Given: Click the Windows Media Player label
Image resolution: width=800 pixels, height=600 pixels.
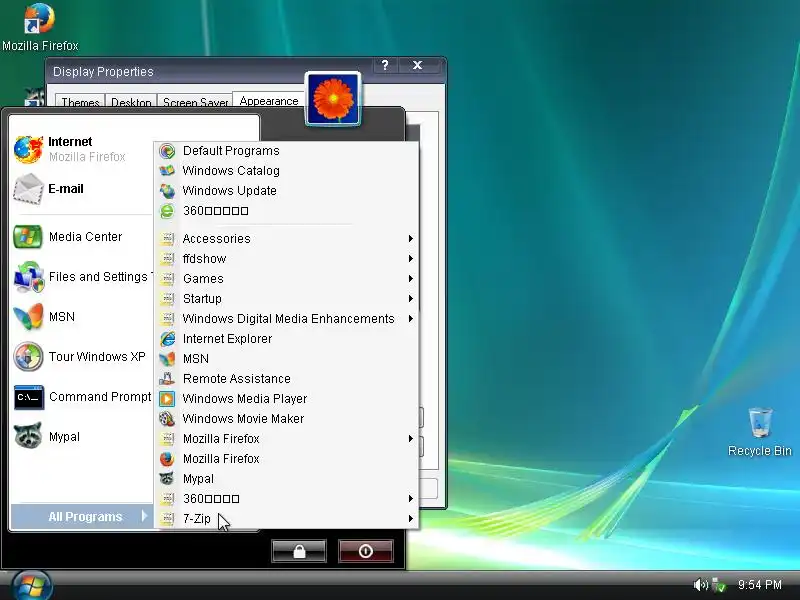Looking at the screenshot, I should [245, 398].
